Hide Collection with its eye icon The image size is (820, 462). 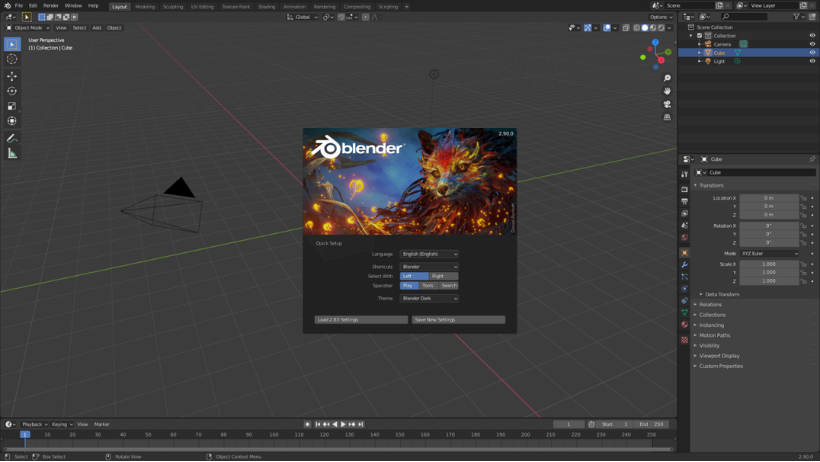coord(812,36)
